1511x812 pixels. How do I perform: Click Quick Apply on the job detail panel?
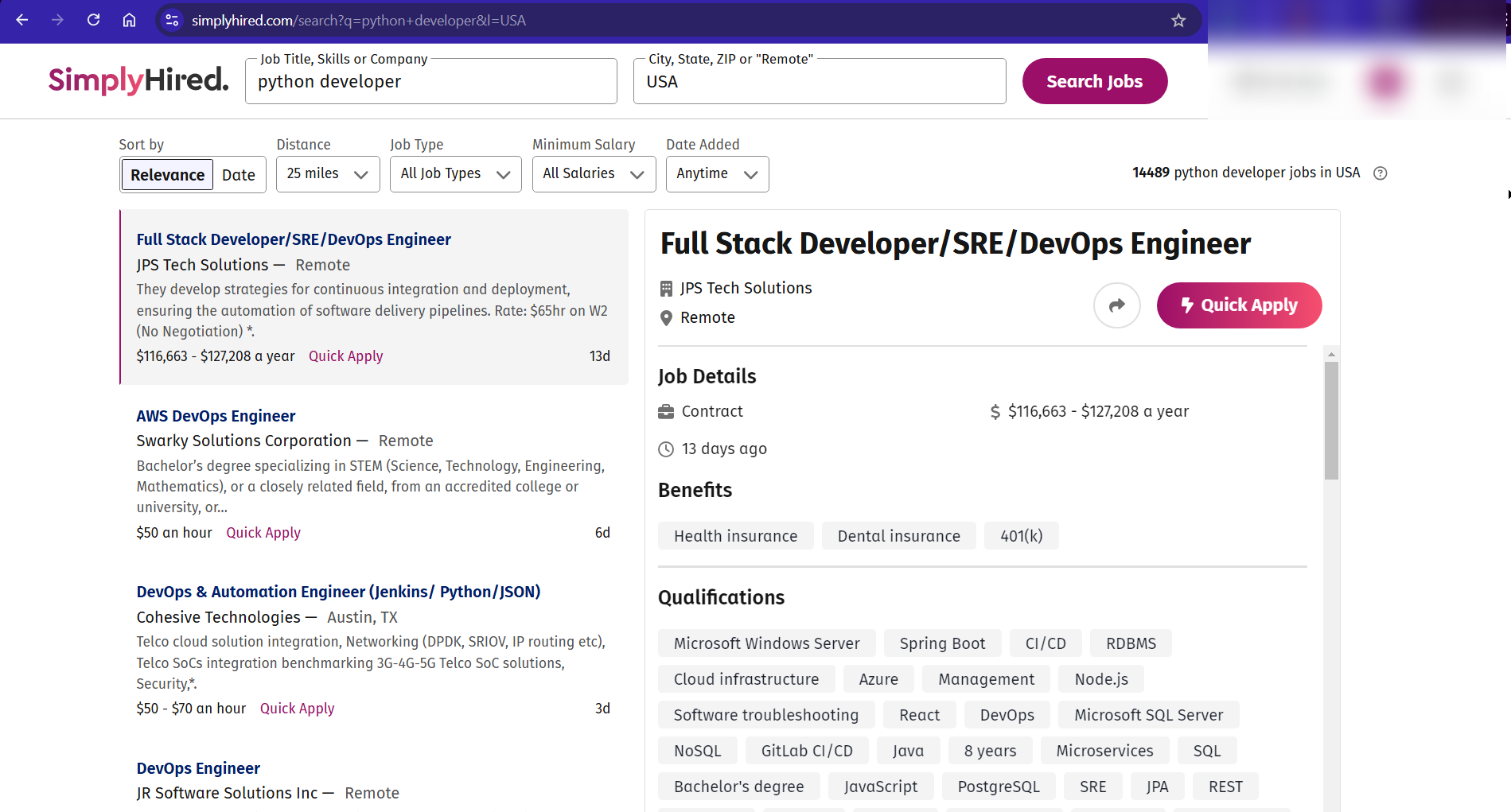1239,305
